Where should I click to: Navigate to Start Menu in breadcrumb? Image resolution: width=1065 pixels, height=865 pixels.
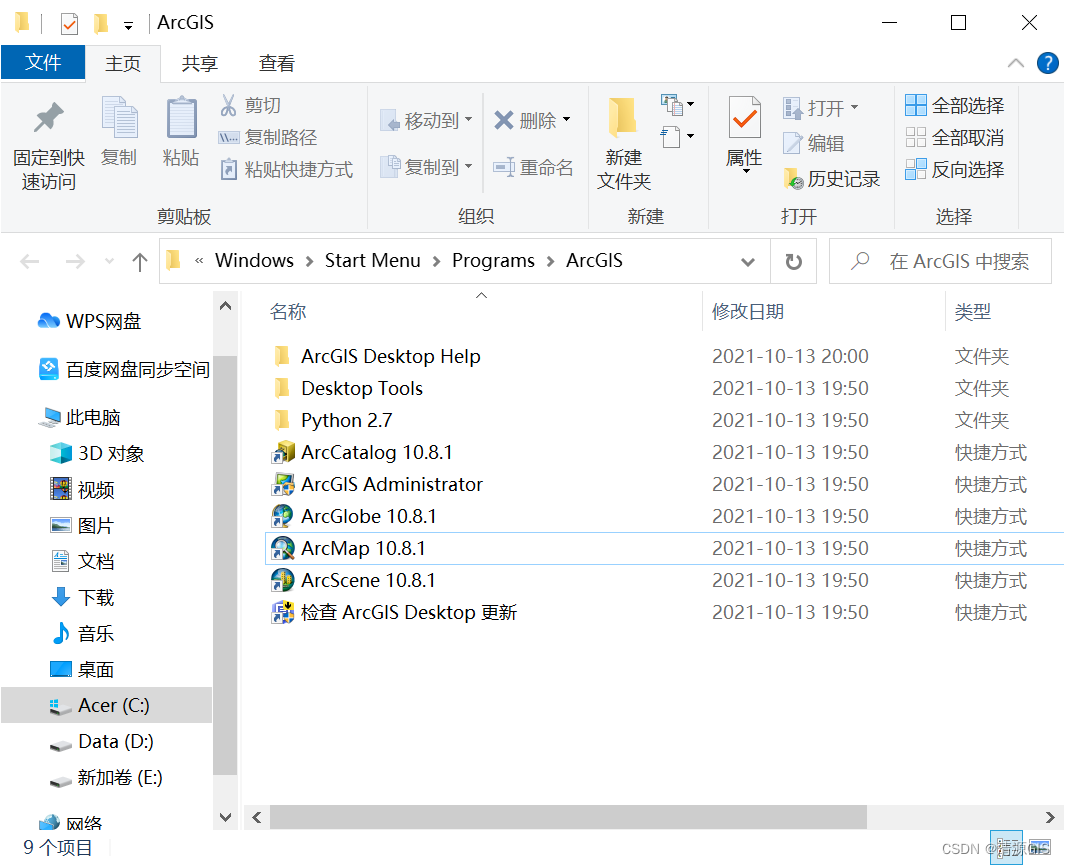point(372,261)
